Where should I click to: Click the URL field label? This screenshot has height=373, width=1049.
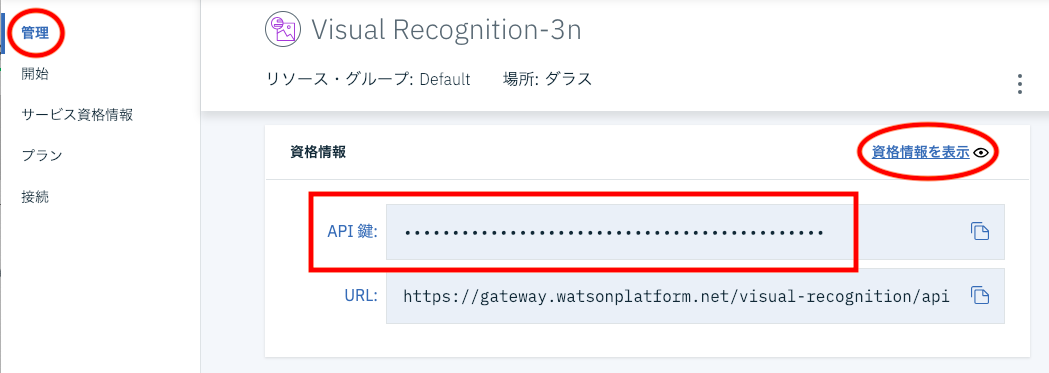(362, 295)
